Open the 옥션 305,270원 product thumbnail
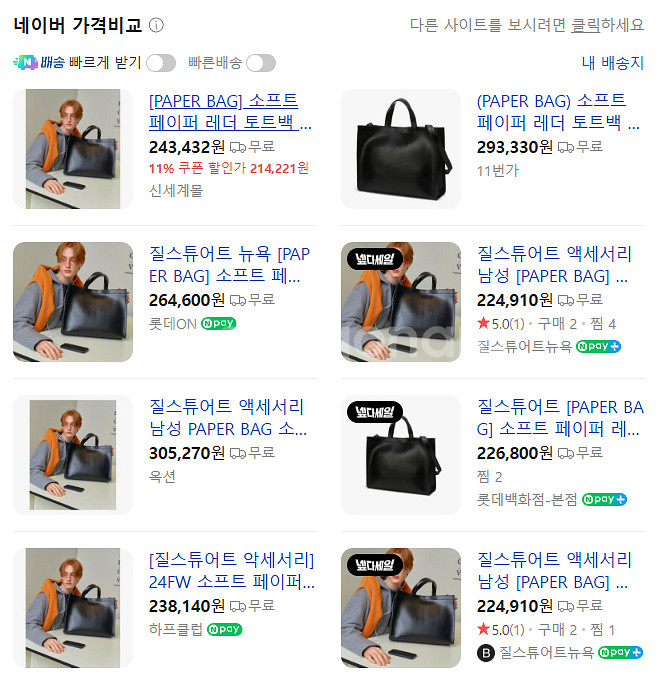This screenshot has width=660, height=681. (73, 455)
